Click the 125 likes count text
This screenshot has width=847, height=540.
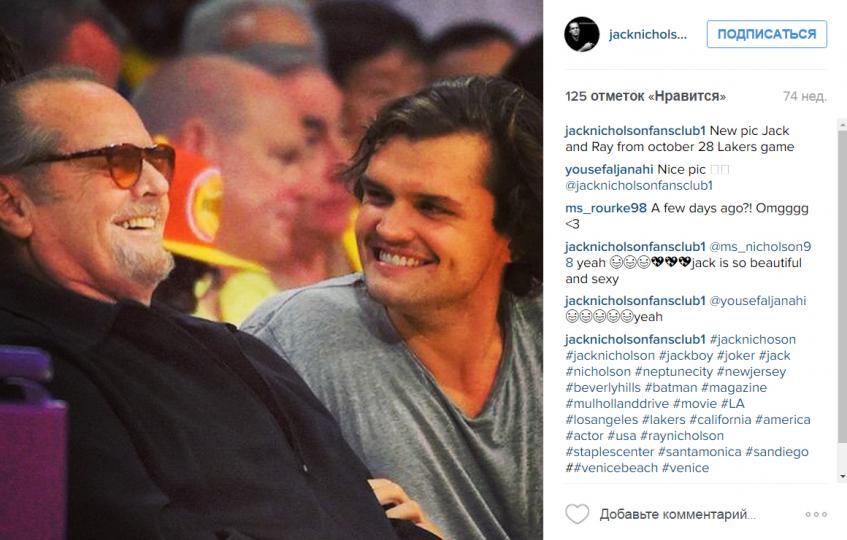[646, 97]
